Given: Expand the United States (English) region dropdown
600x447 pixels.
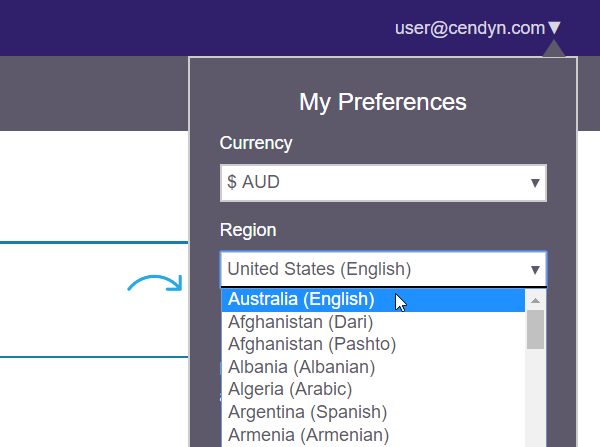Looking at the screenshot, I should [x=383, y=269].
